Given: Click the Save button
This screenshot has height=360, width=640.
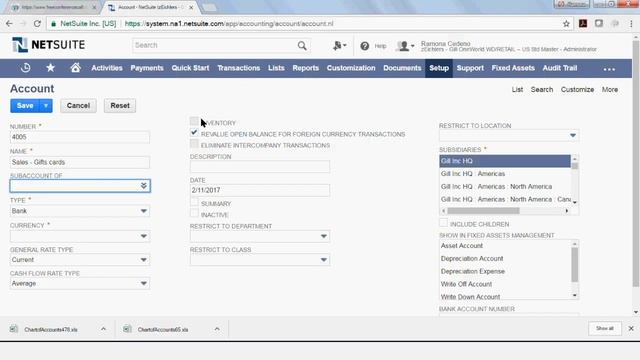Looking at the screenshot, I should (25, 106).
